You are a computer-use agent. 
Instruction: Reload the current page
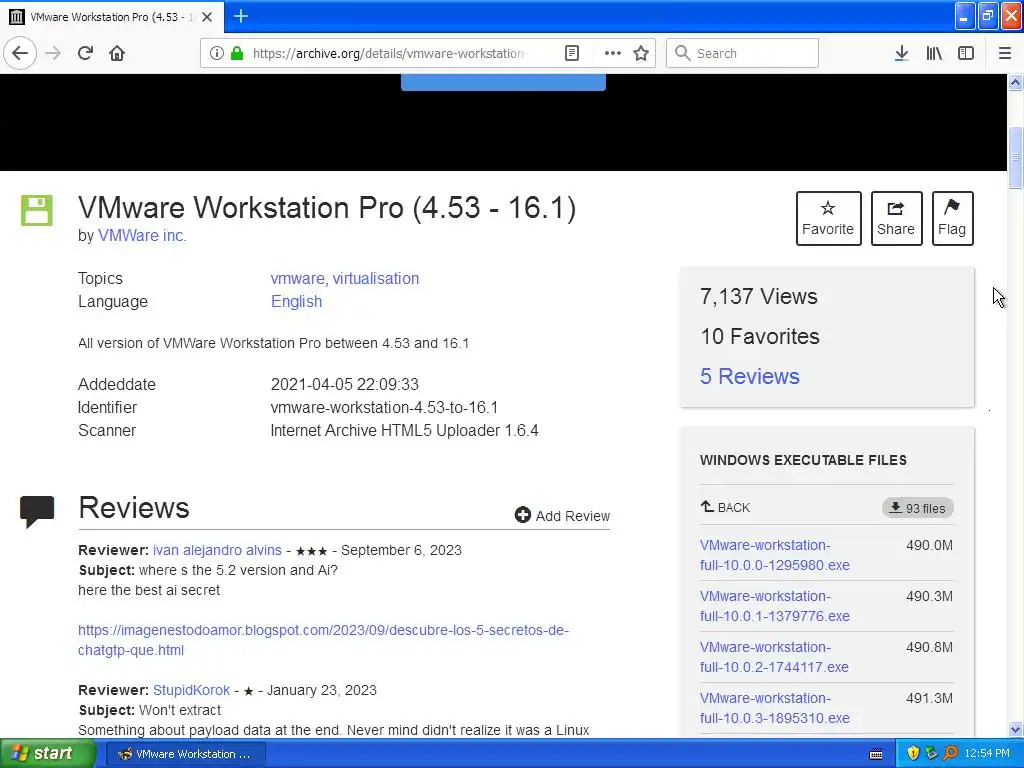85,53
